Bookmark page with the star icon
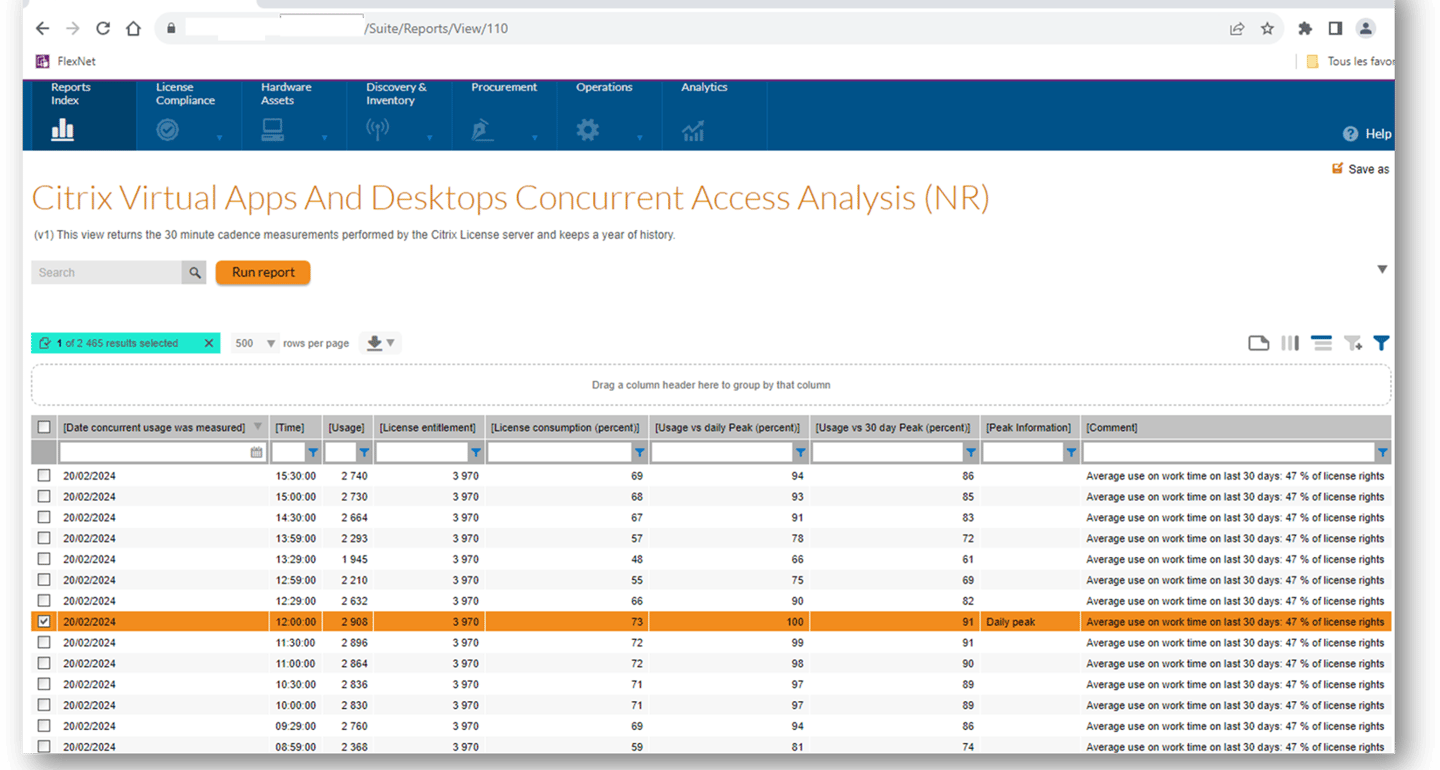The width and height of the screenshot is (1440, 770). pyautogui.click(x=1267, y=29)
